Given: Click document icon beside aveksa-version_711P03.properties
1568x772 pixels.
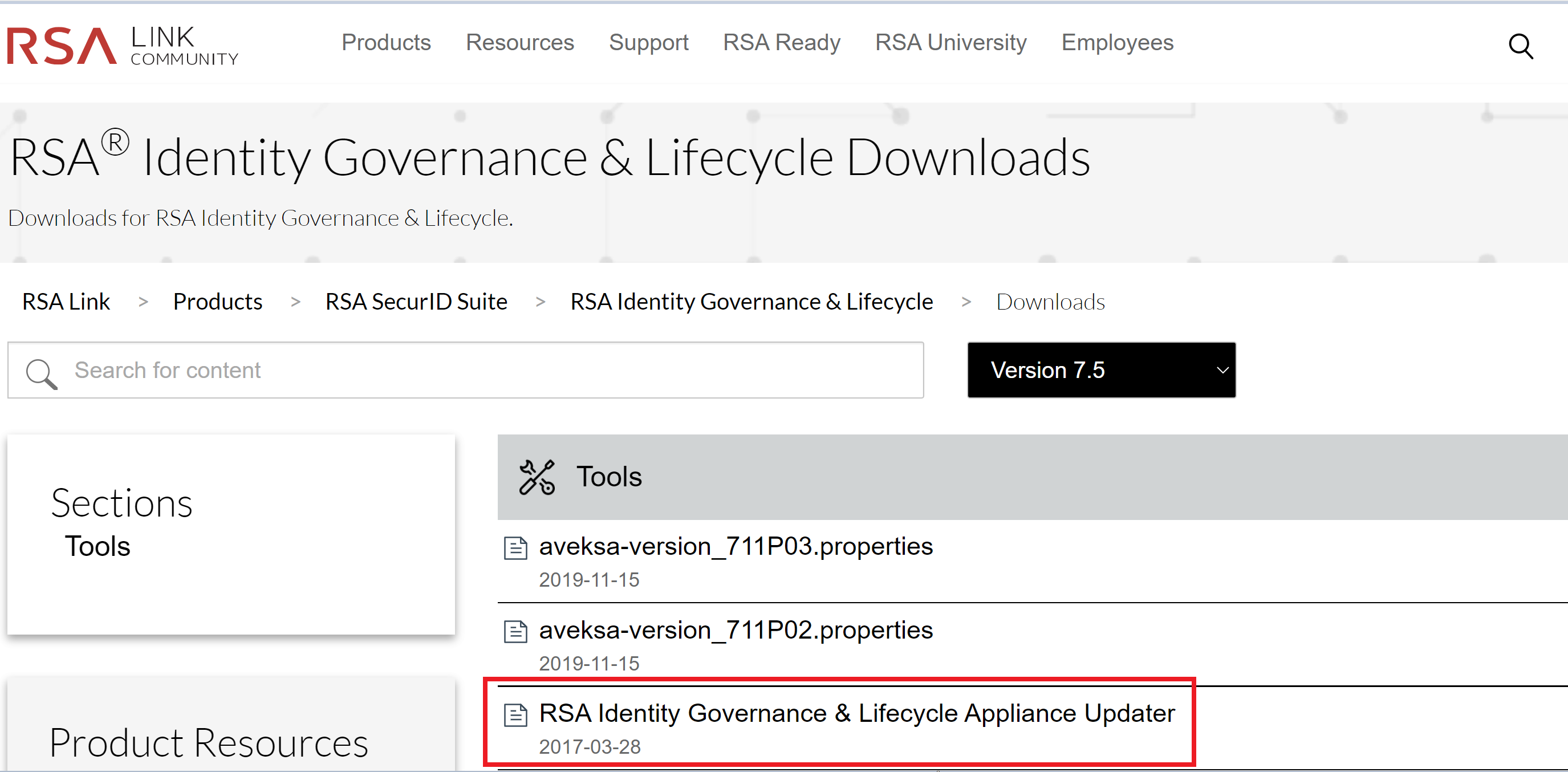Looking at the screenshot, I should tap(515, 548).
